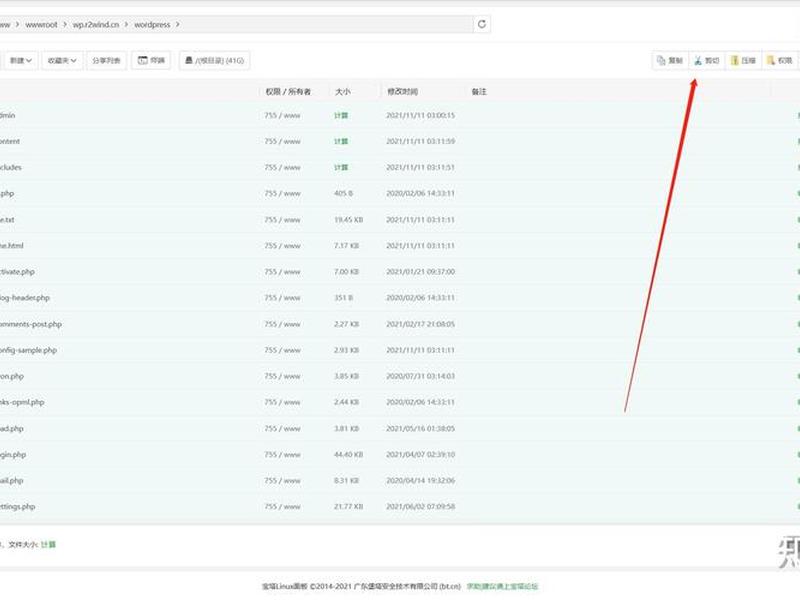
Task: Go to the root directory (41G) disk button
Action: pyautogui.click(x=214, y=61)
